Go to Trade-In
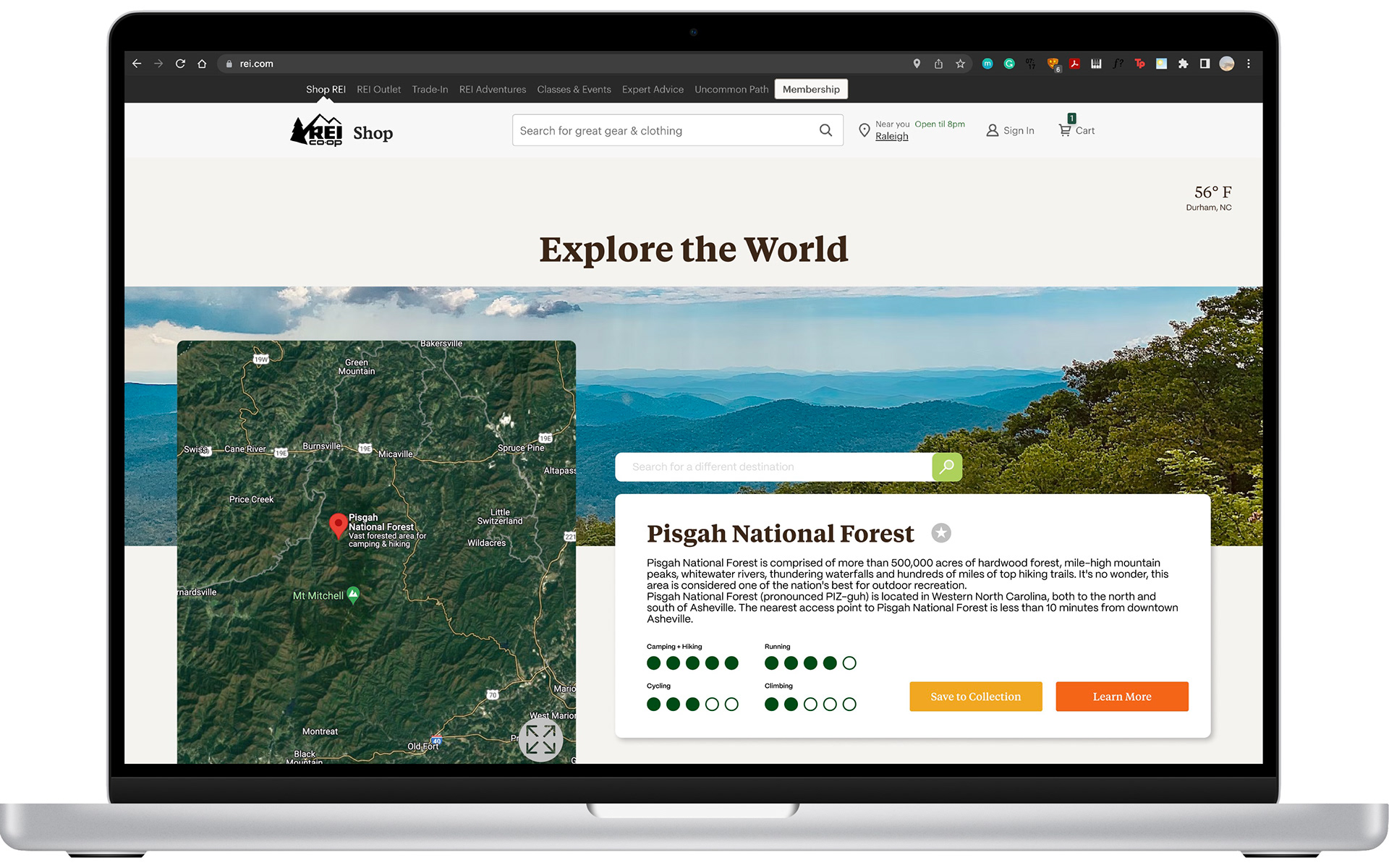 430,90
